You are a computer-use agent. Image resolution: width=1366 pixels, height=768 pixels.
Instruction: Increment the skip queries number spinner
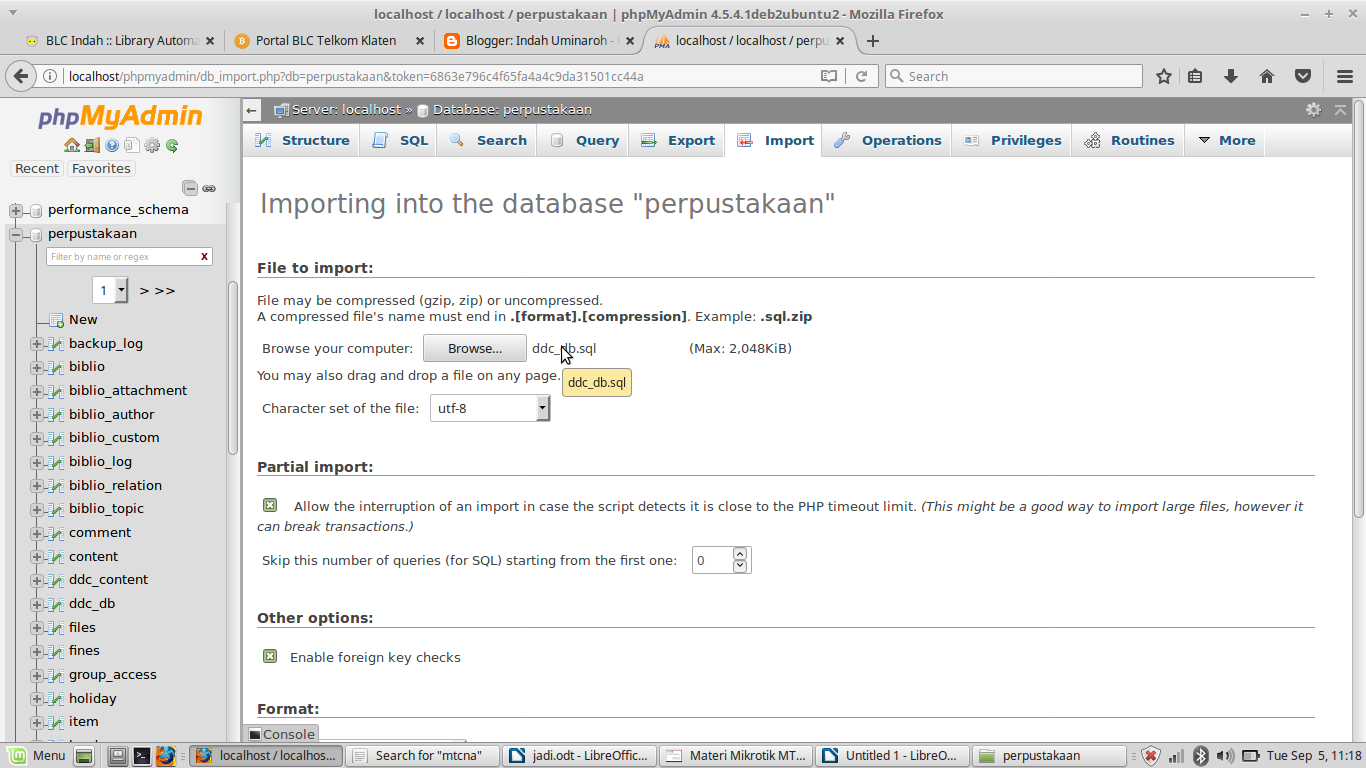740,554
